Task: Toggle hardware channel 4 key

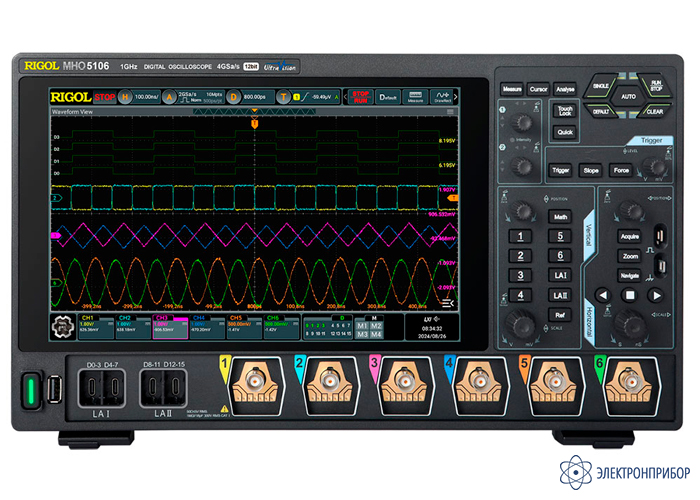Action: point(520,295)
